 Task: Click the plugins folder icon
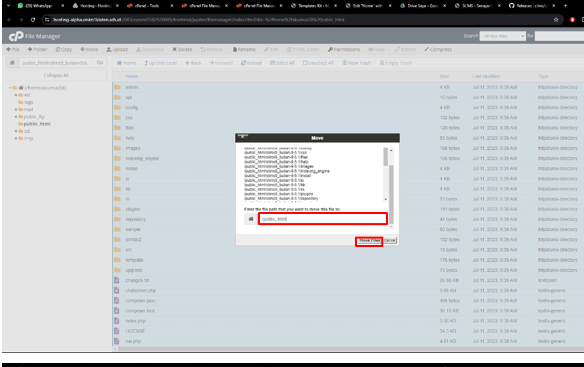coord(117,209)
